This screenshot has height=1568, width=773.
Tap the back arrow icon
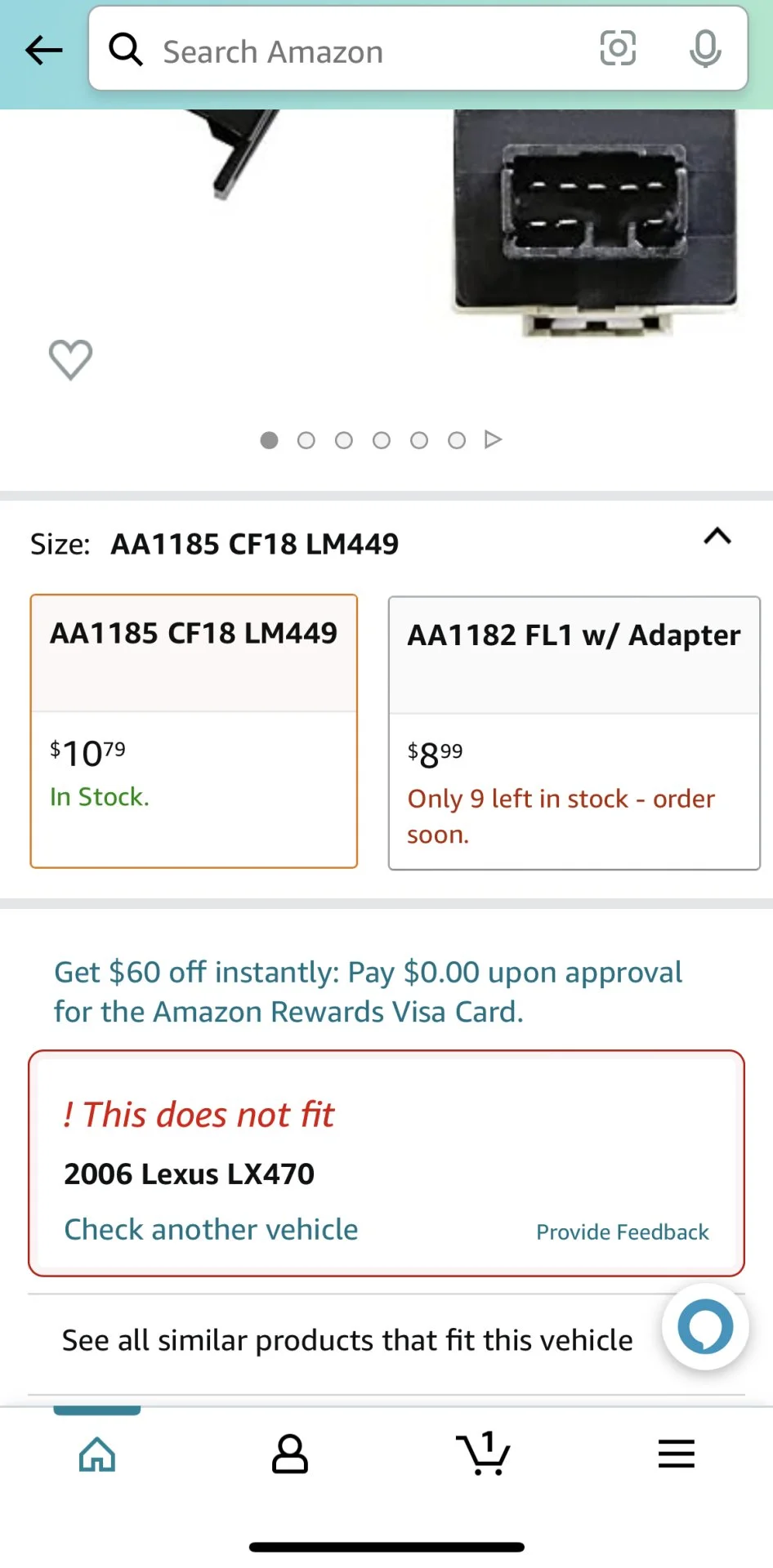(44, 51)
